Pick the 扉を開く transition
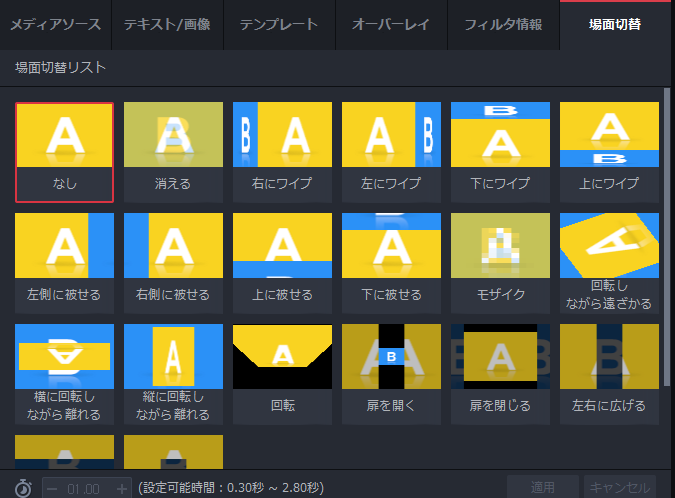 tap(391, 374)
